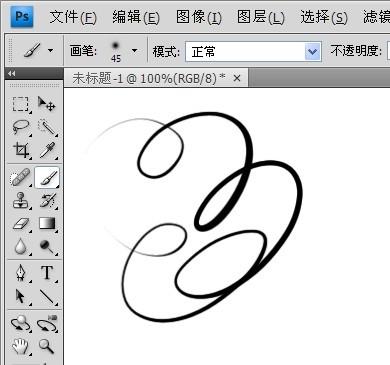Viewport: 390px width, 365px height.
Task: Collapse the toolbox with double-arrow icon
Action: pos(12,74)
